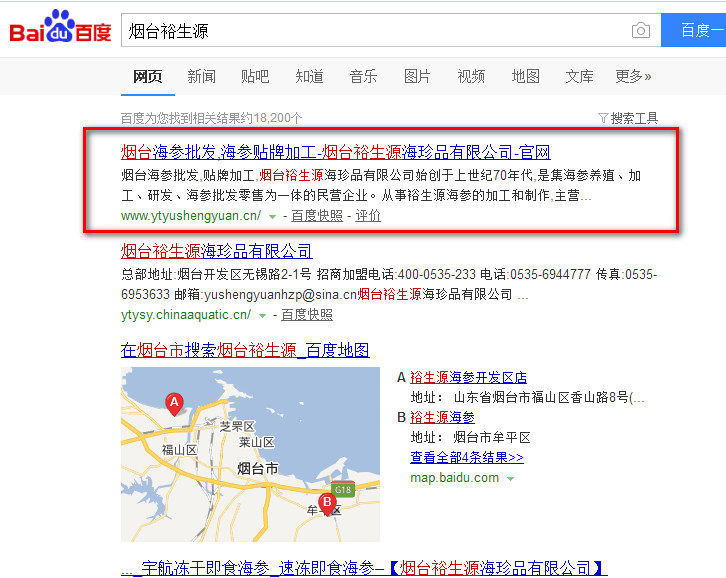
Task: Switch to the 视频 tab
Action: coord(471,76)
